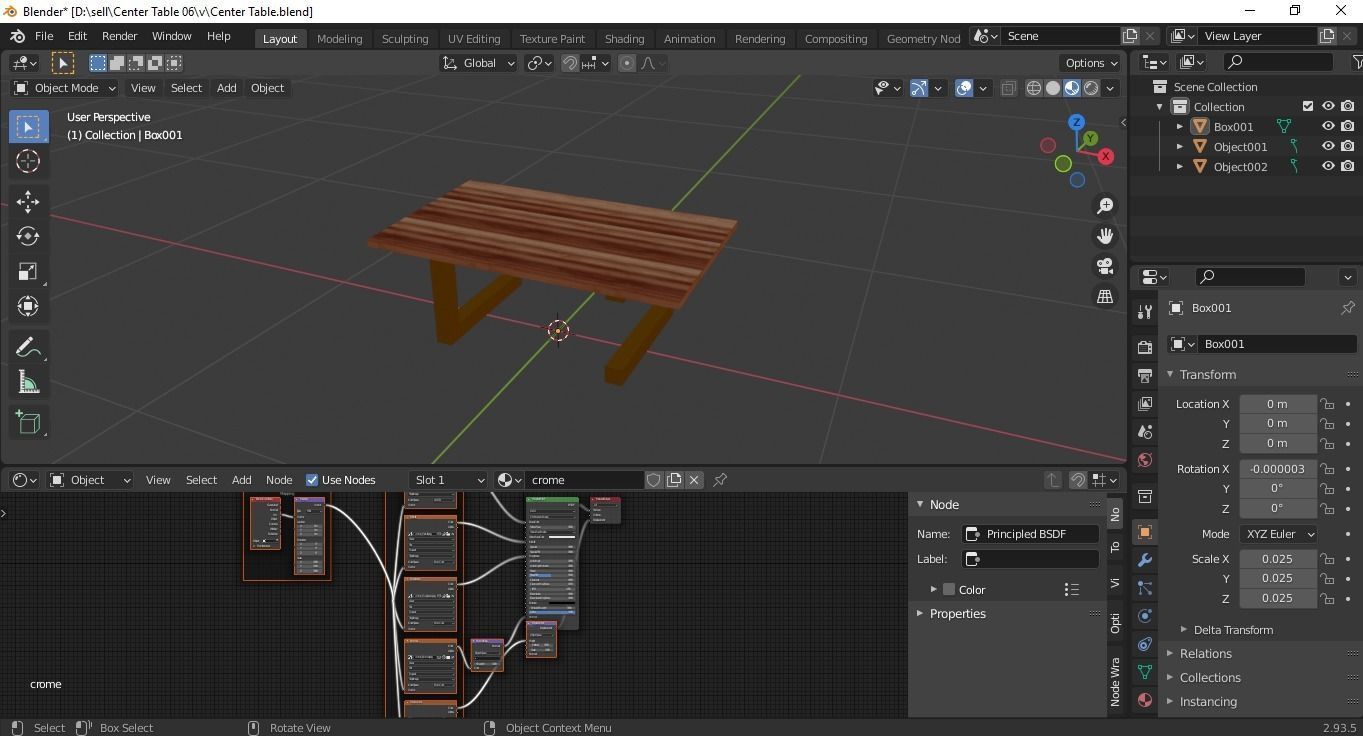
Task: Duplicate crome material with new-material icon
Action: (x=674, y=480)
